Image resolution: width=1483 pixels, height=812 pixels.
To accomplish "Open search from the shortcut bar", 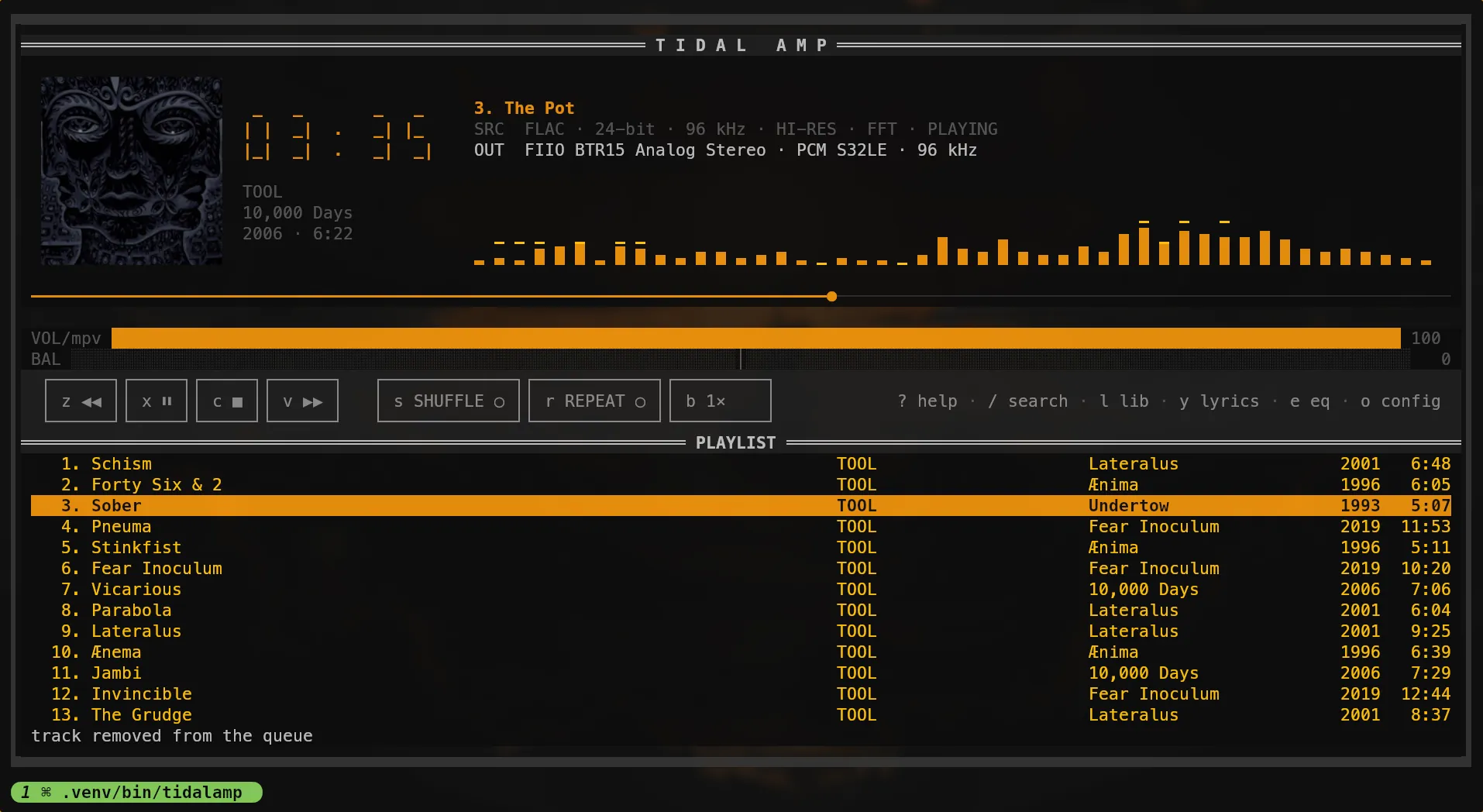I will coord(1028,401).
